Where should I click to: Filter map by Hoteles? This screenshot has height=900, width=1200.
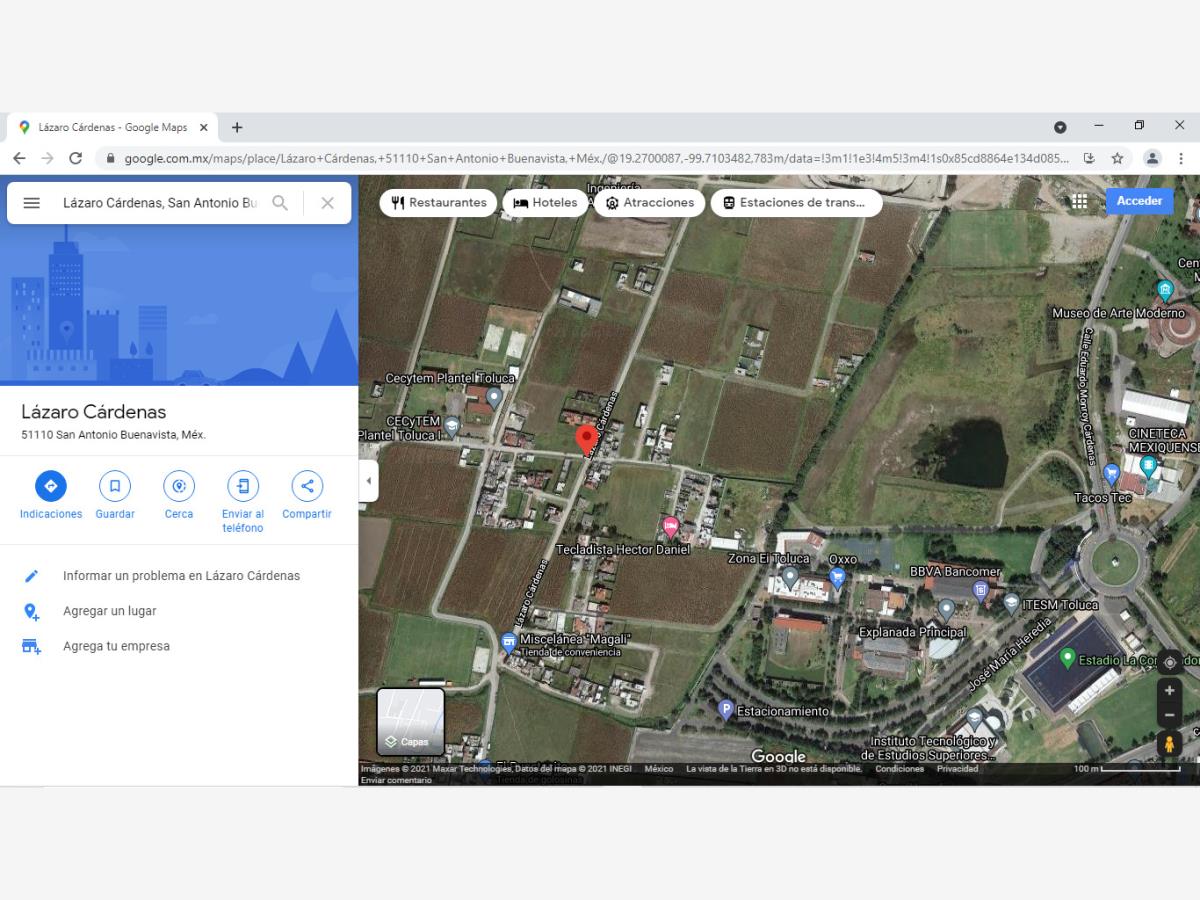point(545,203)
